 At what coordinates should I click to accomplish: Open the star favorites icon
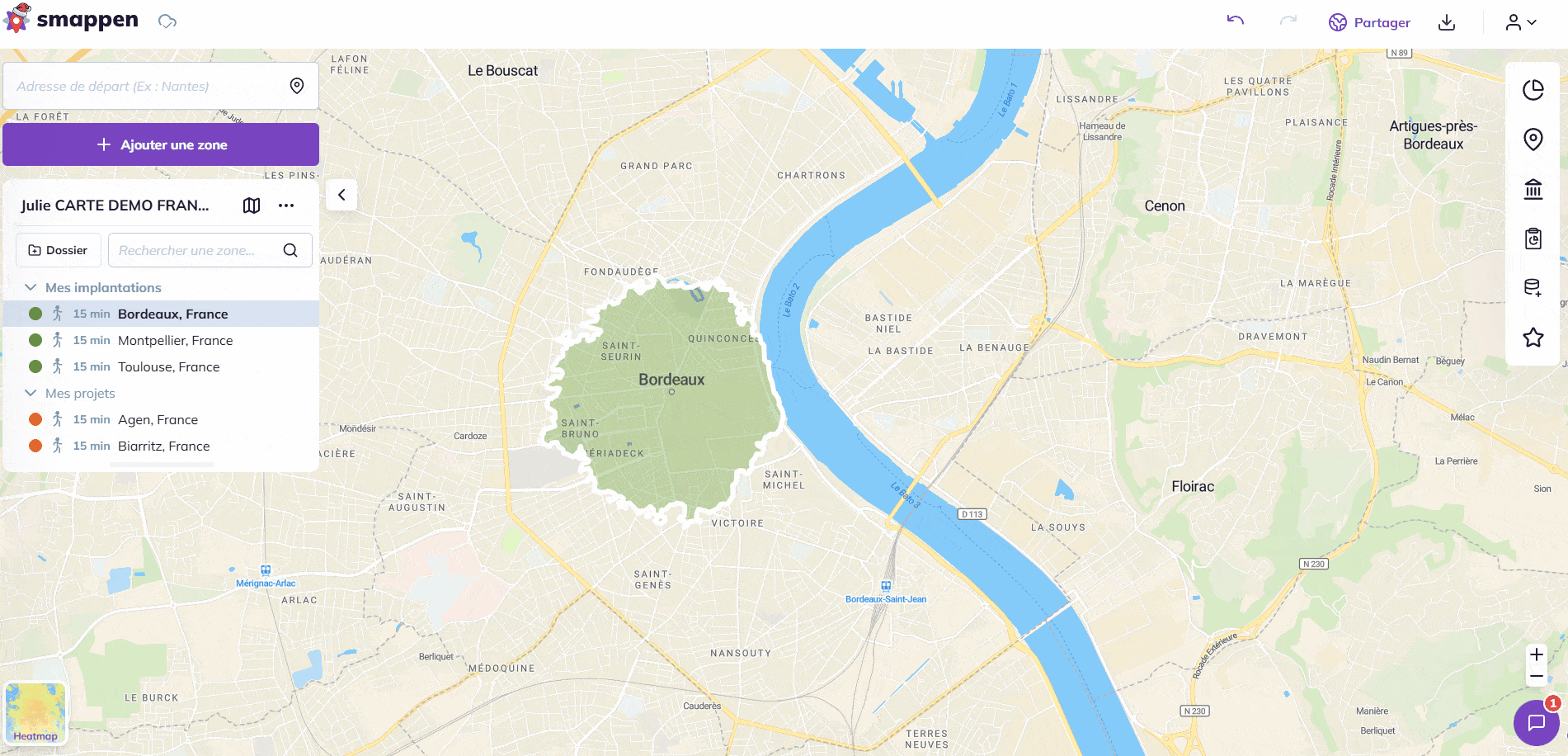coord(1533,338)
